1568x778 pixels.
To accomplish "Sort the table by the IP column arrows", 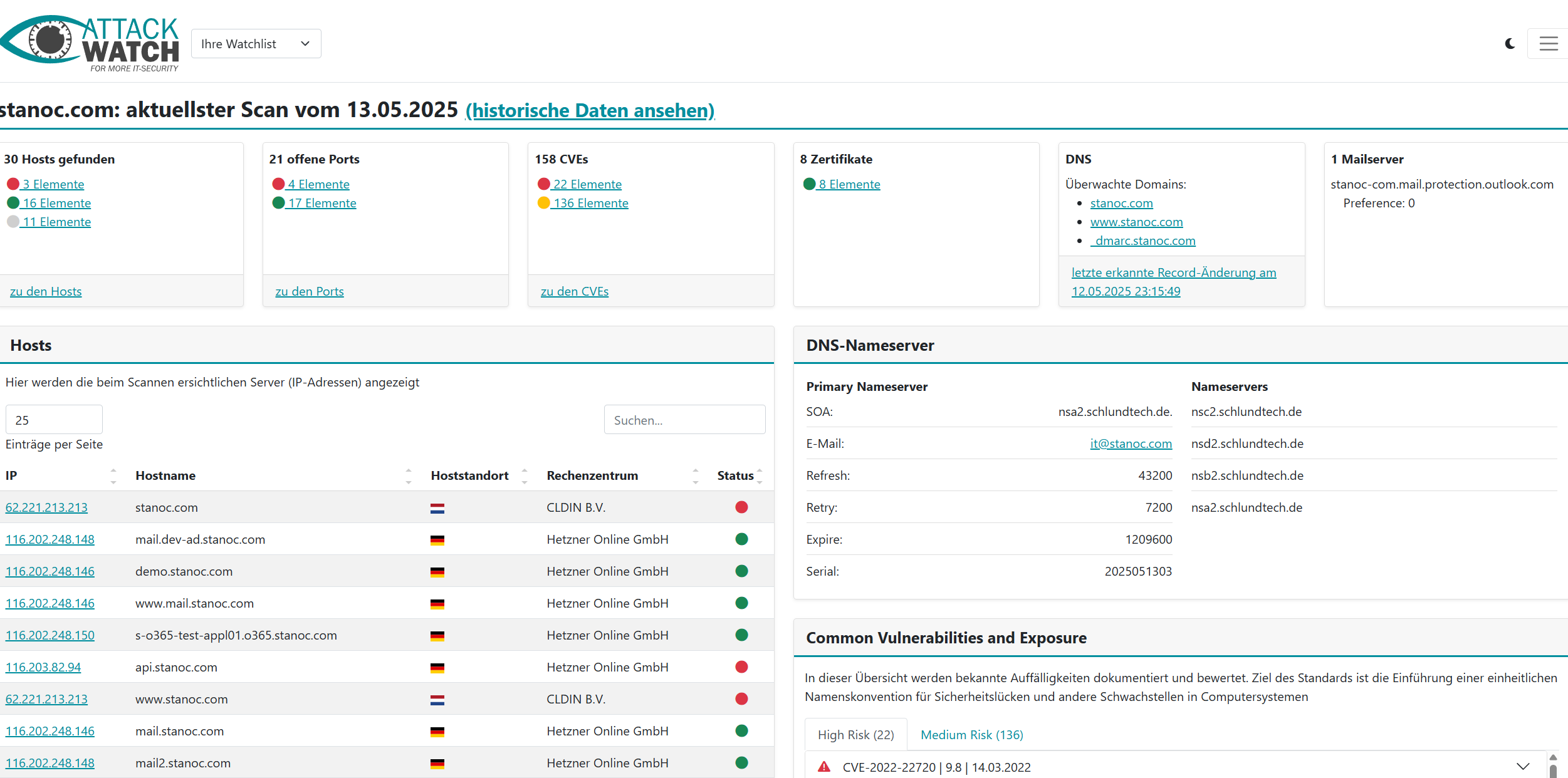I will 113,475.
